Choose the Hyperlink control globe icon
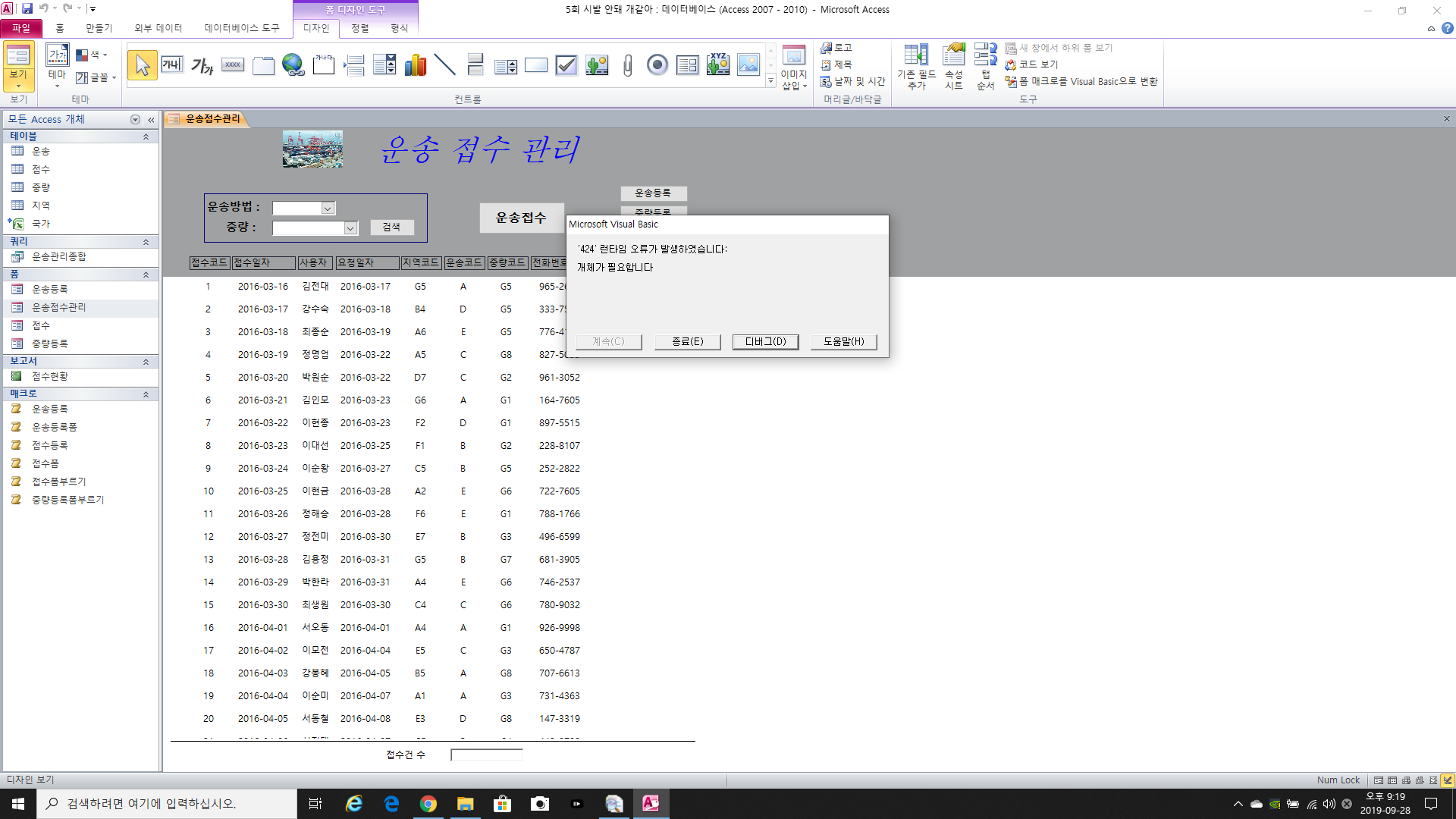This screenshot has width=1456, height=819. coord(293,65)
